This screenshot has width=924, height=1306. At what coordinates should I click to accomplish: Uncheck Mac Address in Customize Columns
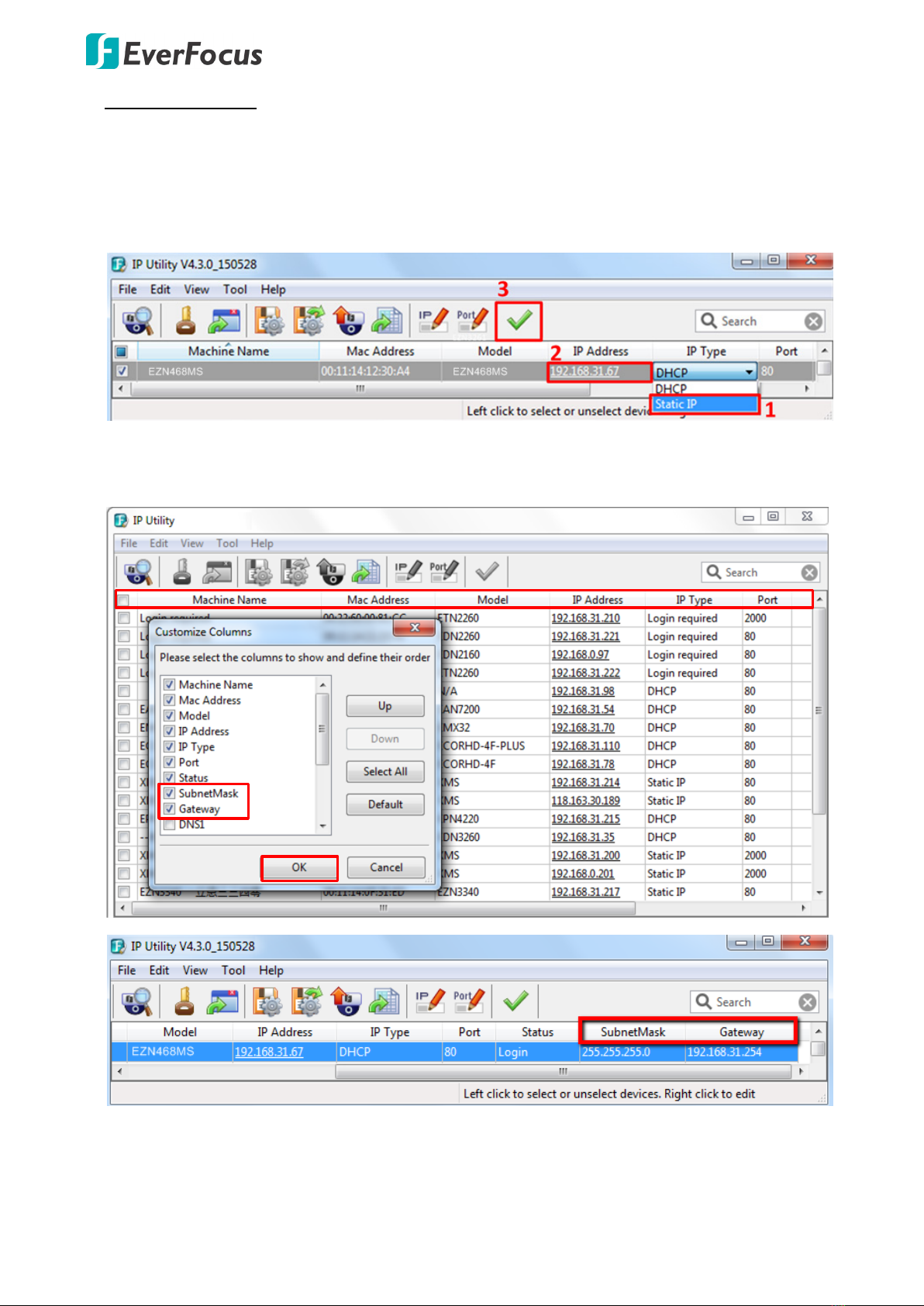point(169,700)
